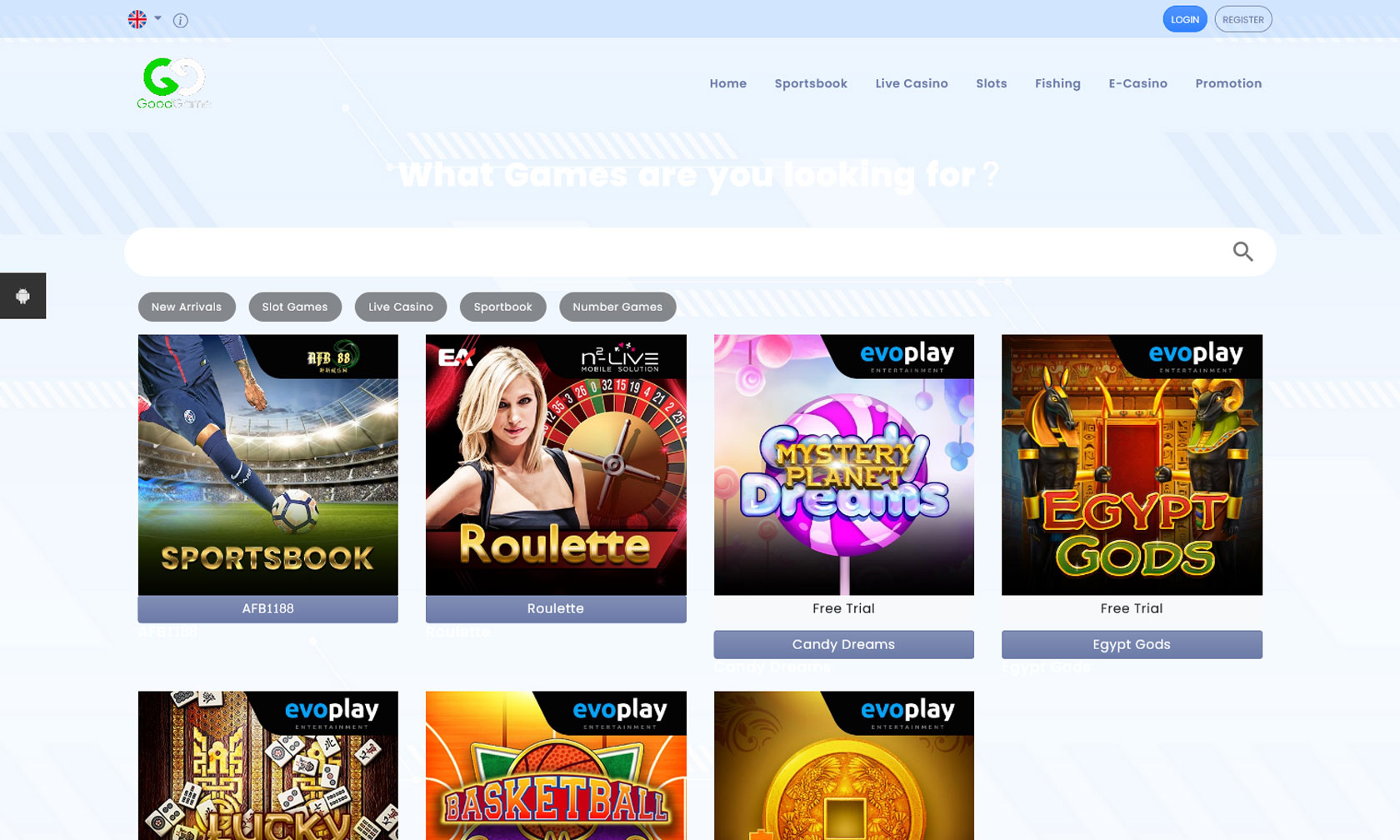Screen dimensions: 1400x840
Task: Select the Number Games filter
Action: pyautogui.click(x=617, y=307)
